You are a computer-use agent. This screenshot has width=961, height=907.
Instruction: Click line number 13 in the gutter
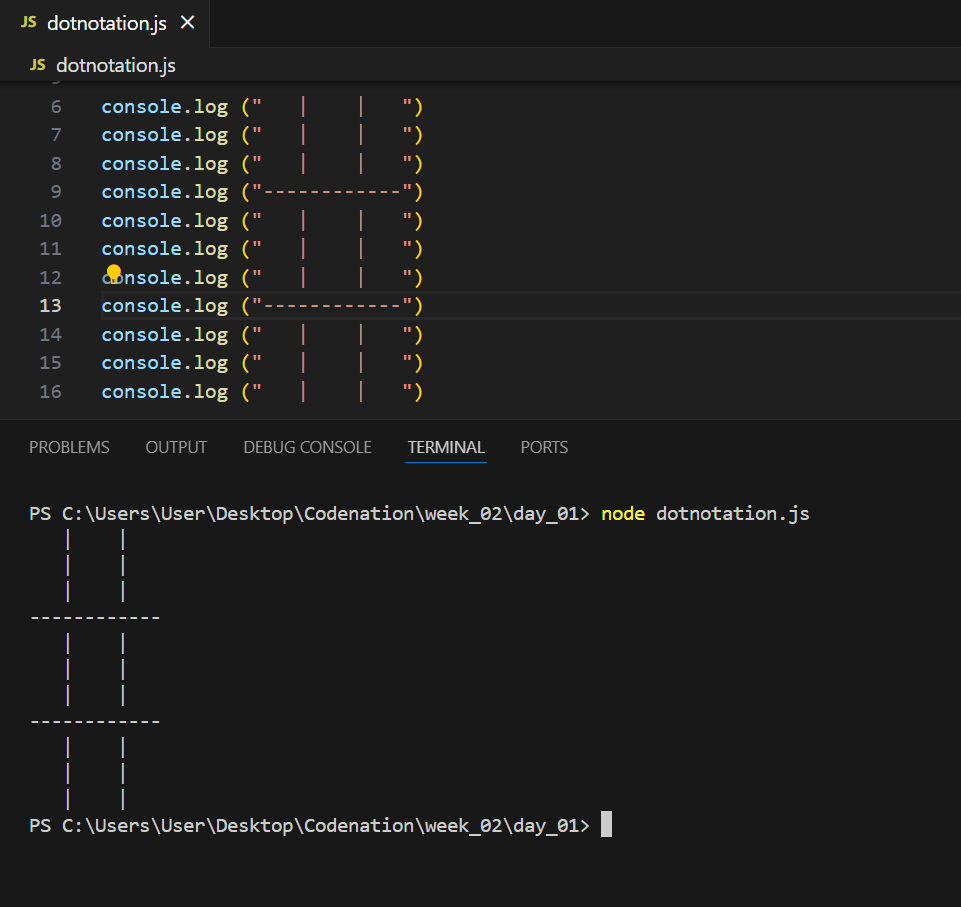[51, 306]
